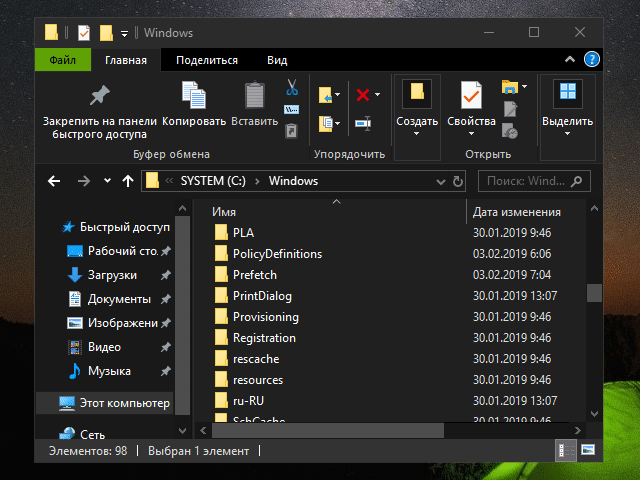Switch to details view in status bar
640x480 pixels.
566,451
